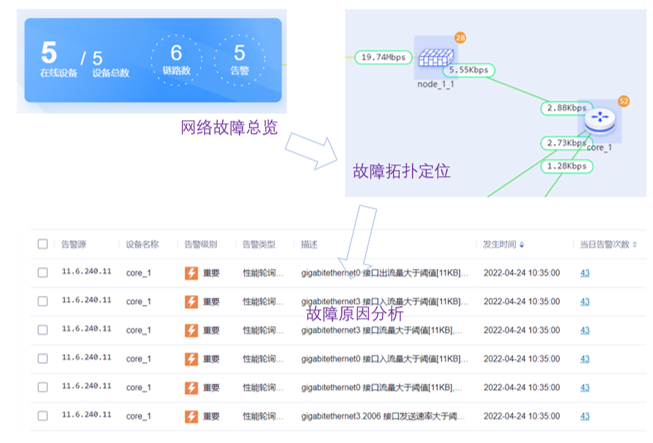This screenshot has width=653, height=443.
Task: Click the 1.28Kbps link rate label
Action: coord(567,167)
